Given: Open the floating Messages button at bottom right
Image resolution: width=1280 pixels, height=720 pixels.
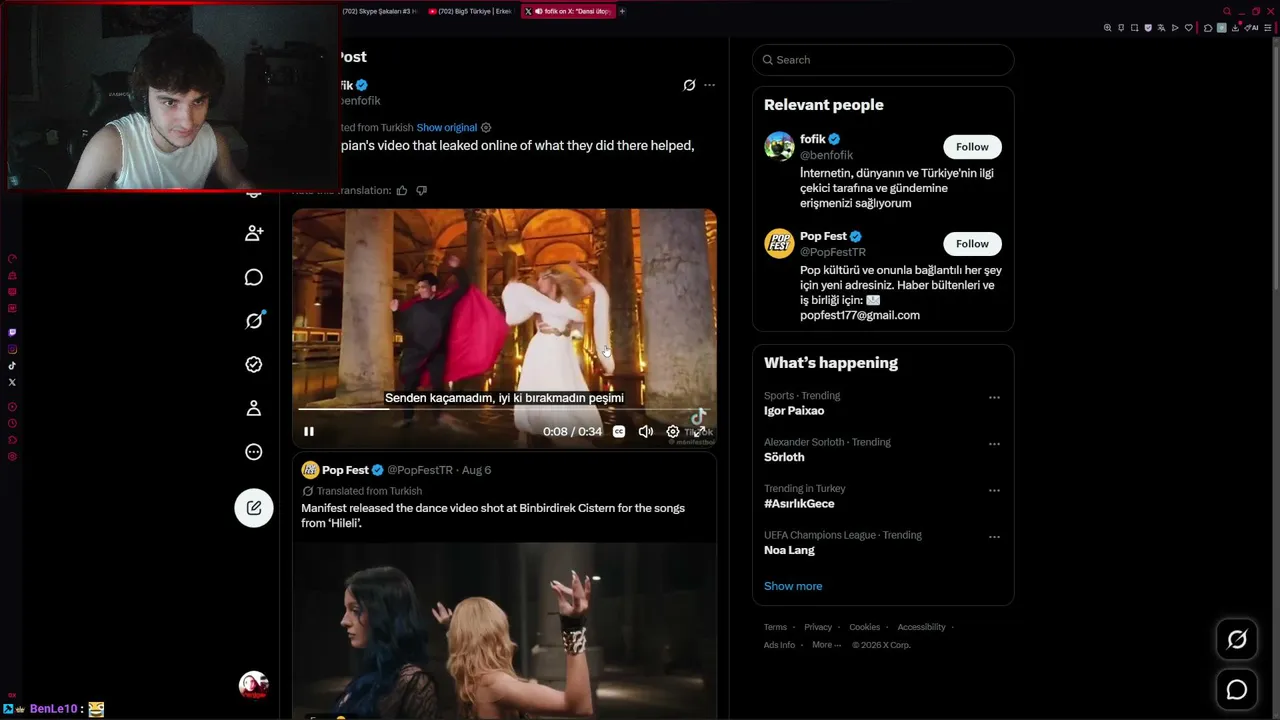Looking at the screenshot, I should 1237,690.
